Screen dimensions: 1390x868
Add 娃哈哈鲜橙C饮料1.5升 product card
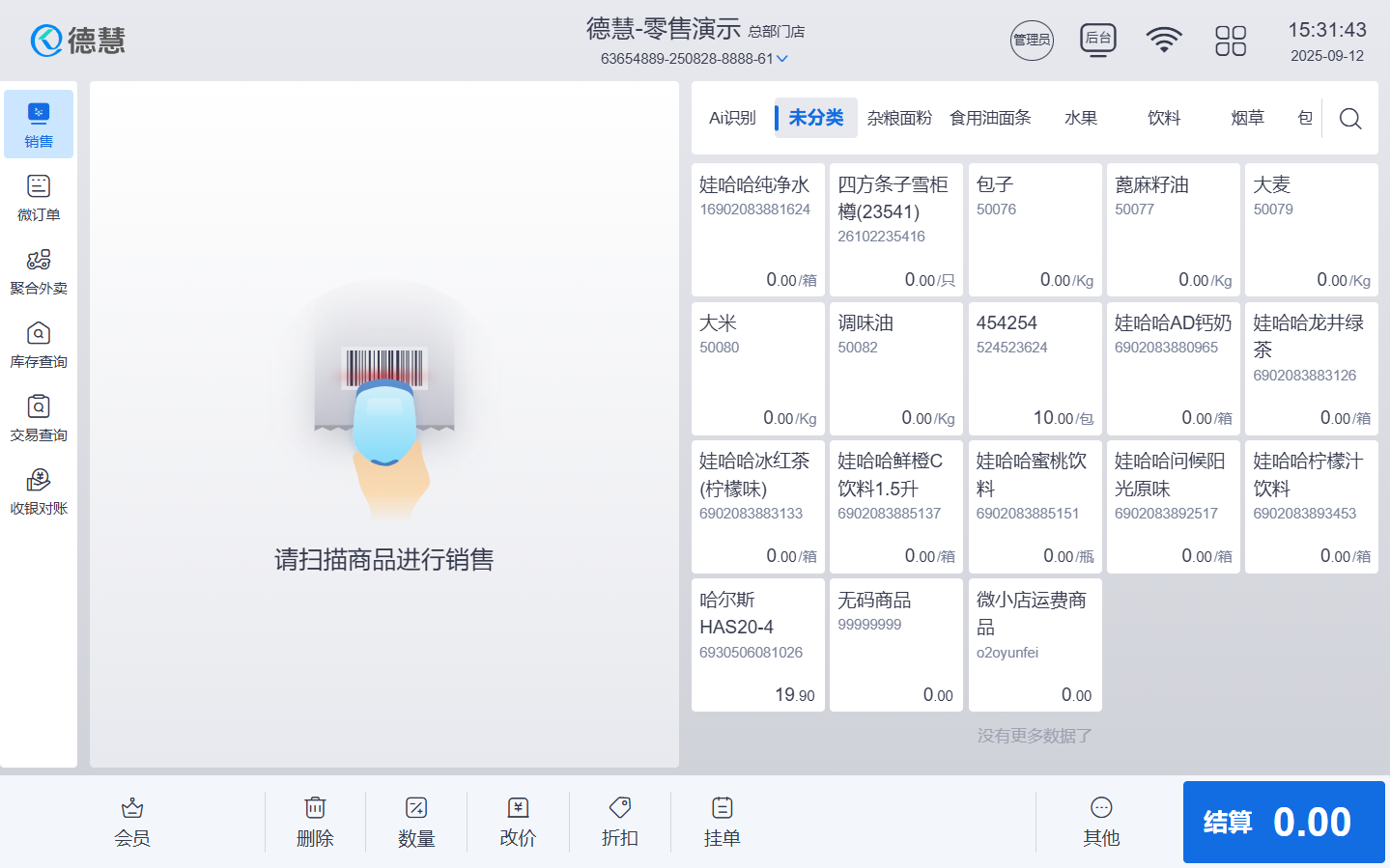click(x=896, y=506)
